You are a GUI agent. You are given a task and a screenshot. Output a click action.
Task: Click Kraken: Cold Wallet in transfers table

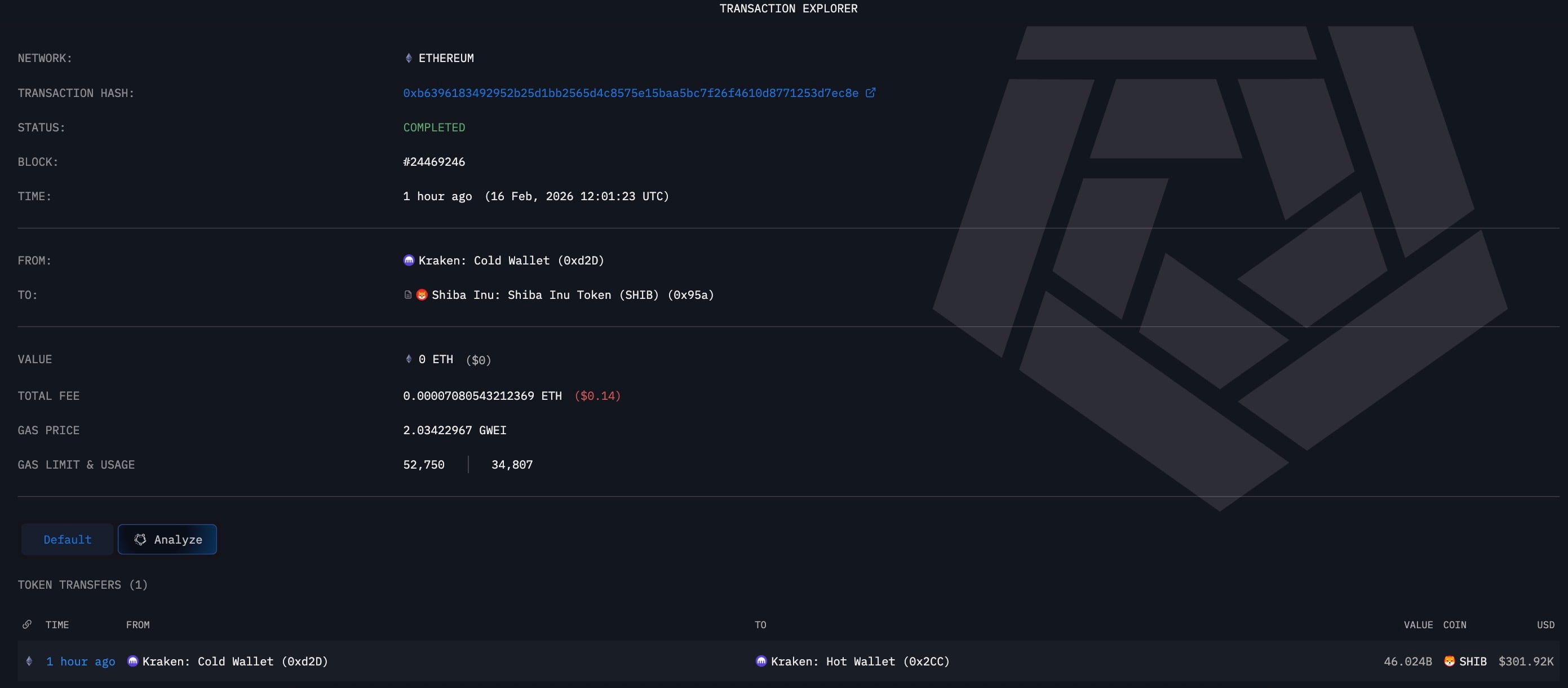[x=235, y=661]
